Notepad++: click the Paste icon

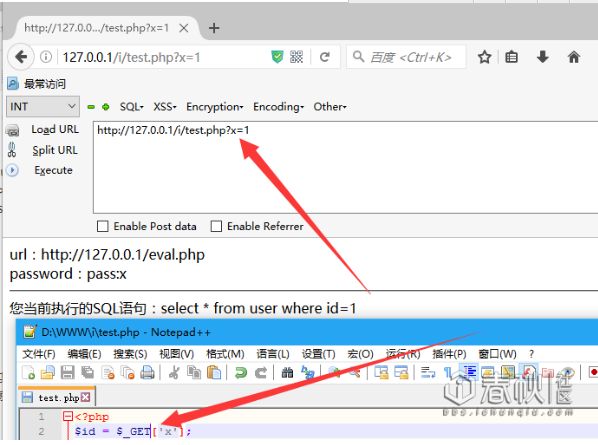click(x=214, y=373)
